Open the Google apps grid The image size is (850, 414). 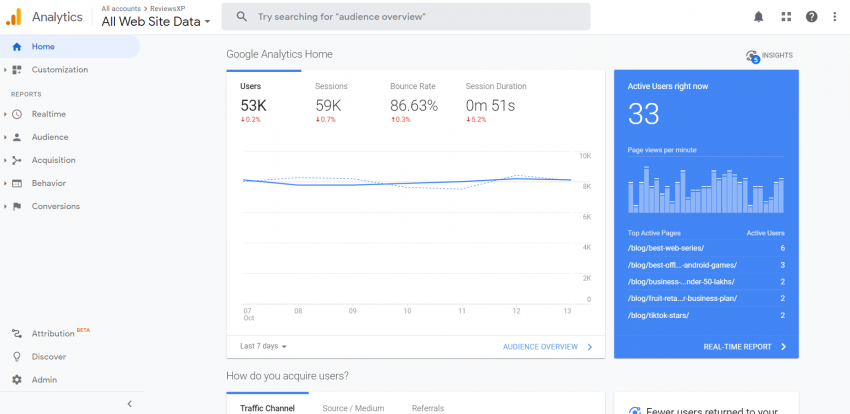pyautogui.click(x=786, y=17)
